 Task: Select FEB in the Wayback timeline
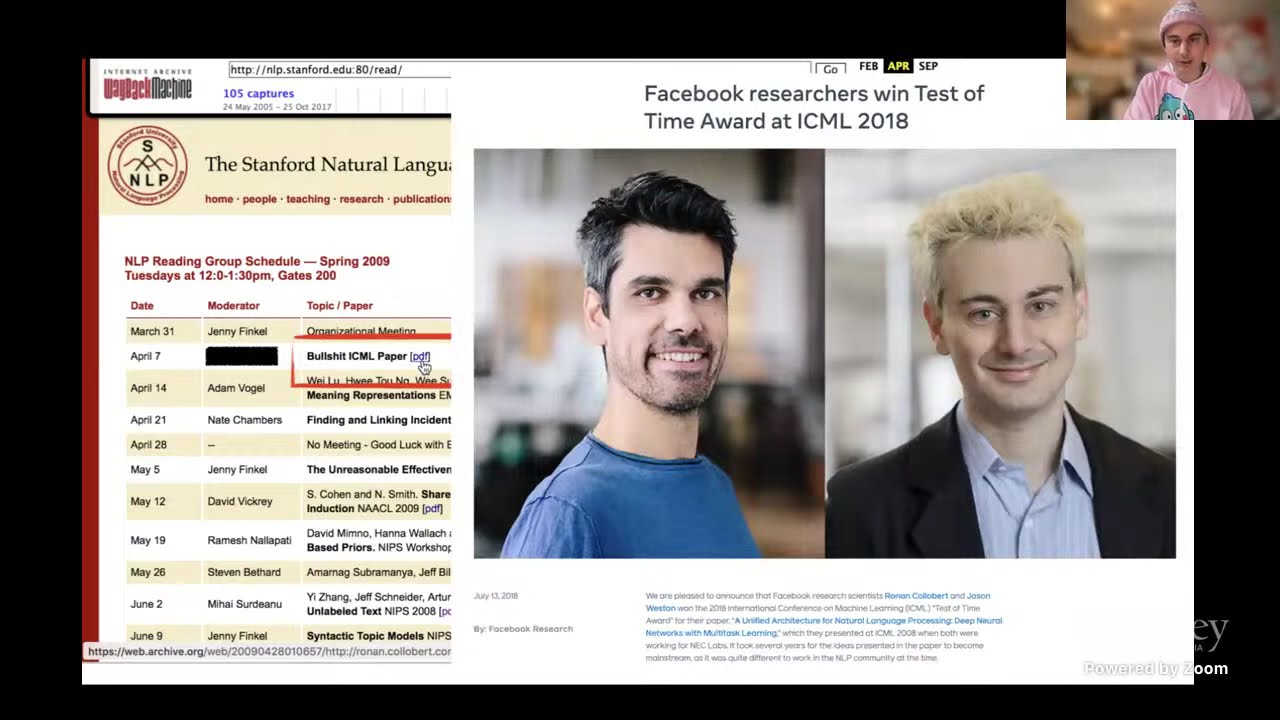point(868,66)
